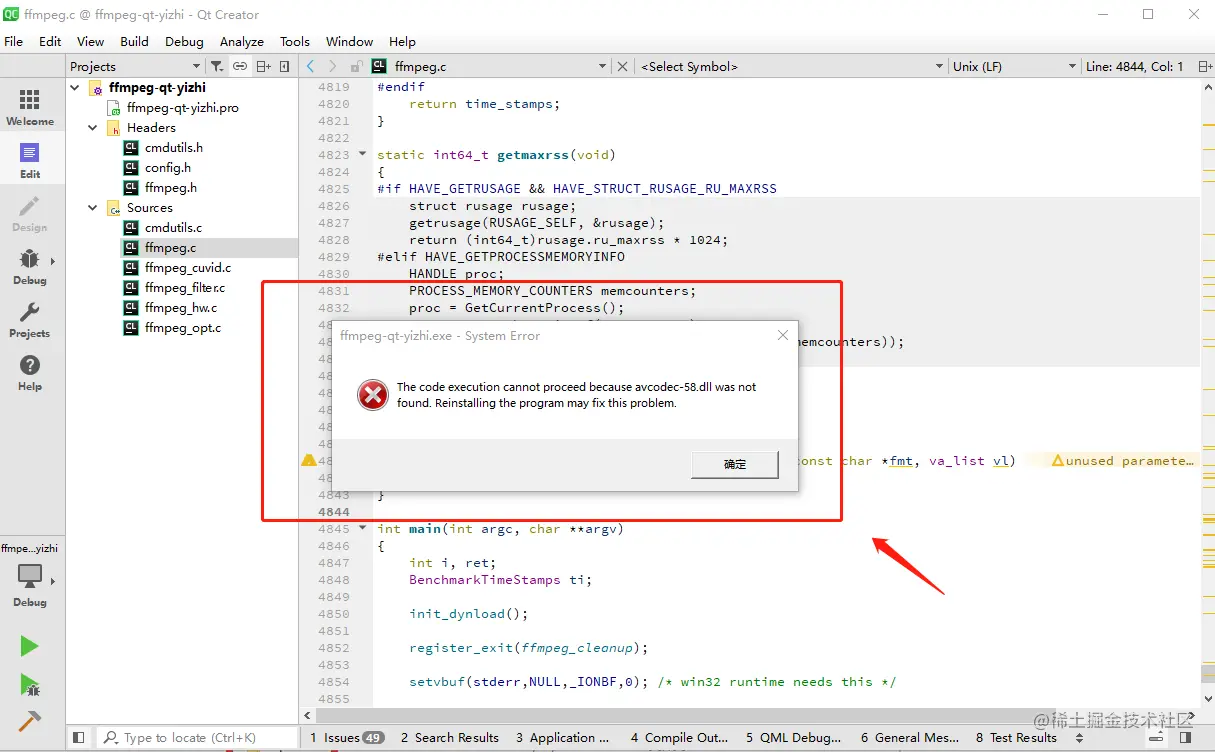Switch to Edit mode
Screen dimensions: 1215x752
tap(30, 160)
